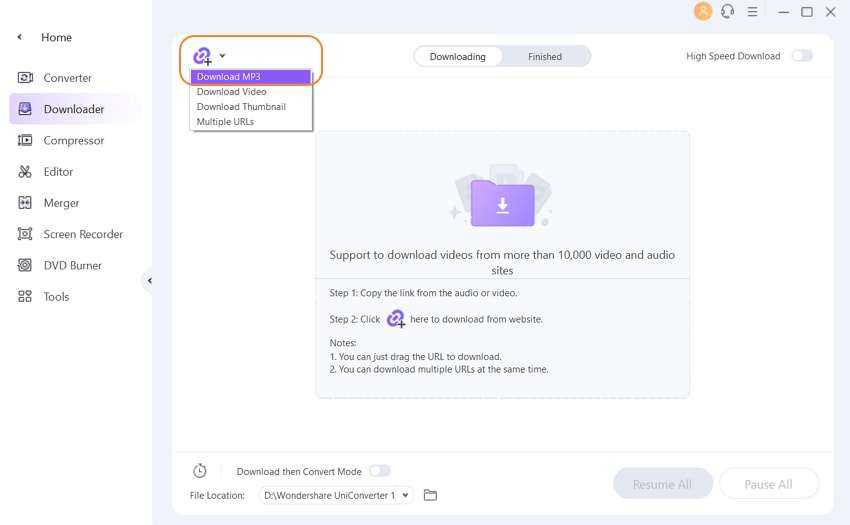850x525 pixels.
Task: Collapse the left sidebar panel arrow
Action: [x=150, y=281]
